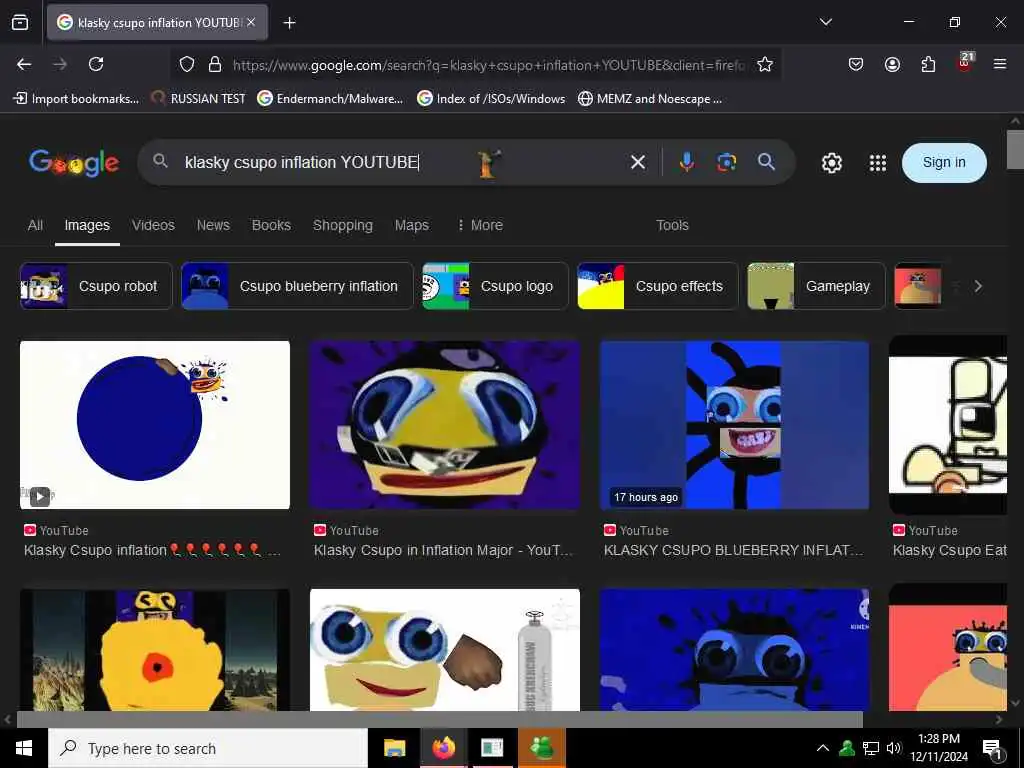1024x768 pixels.
Task: Select the Csupo blueberry inflation chip
Action: [x=297, y=286]
